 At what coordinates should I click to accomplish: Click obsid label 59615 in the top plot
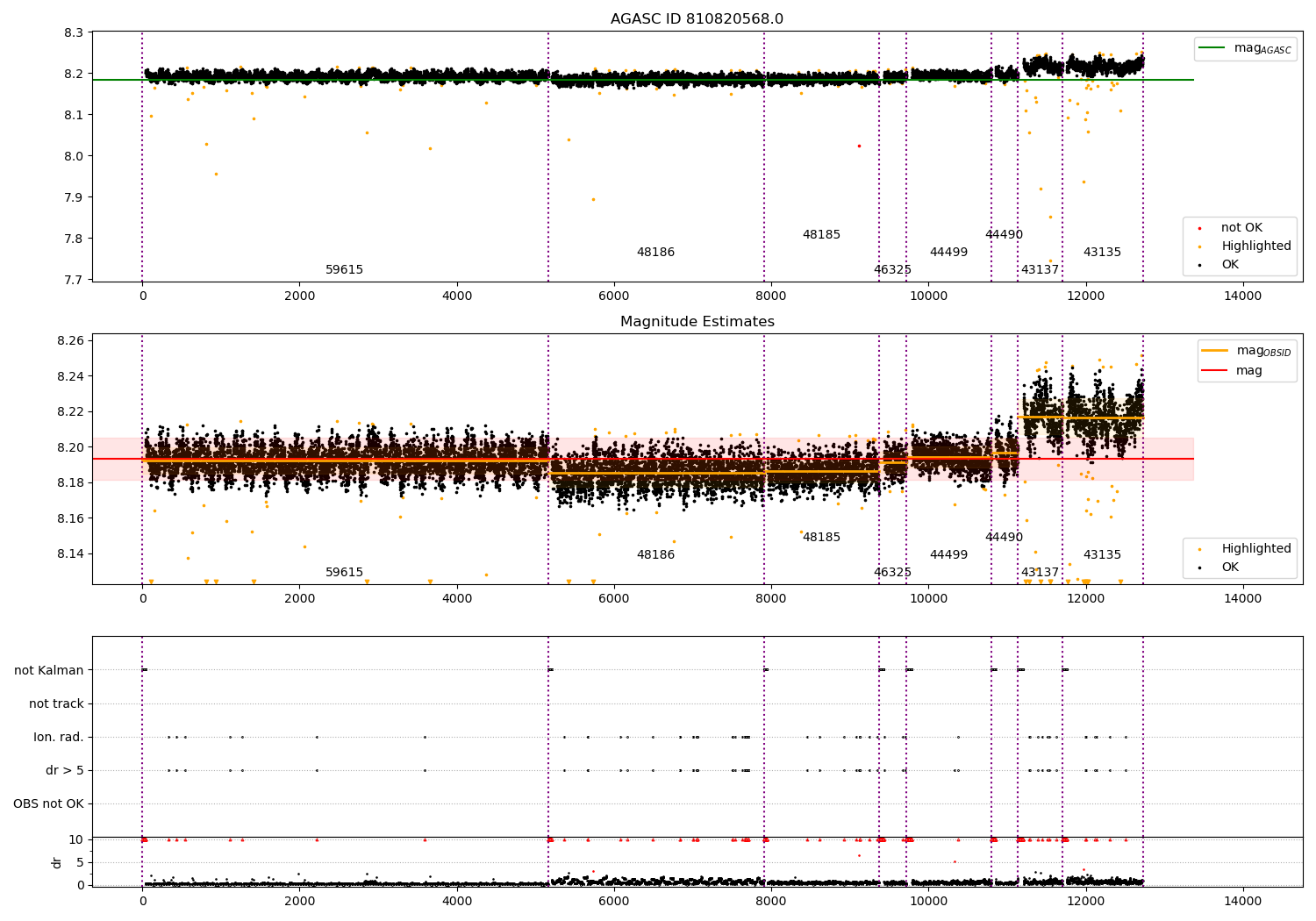pyautogui.click(x=344, y=269)
